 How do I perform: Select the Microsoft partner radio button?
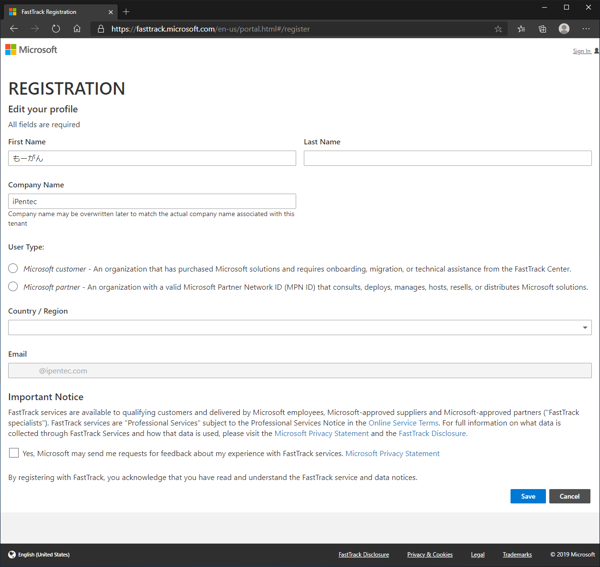click(x=13, y=286)
